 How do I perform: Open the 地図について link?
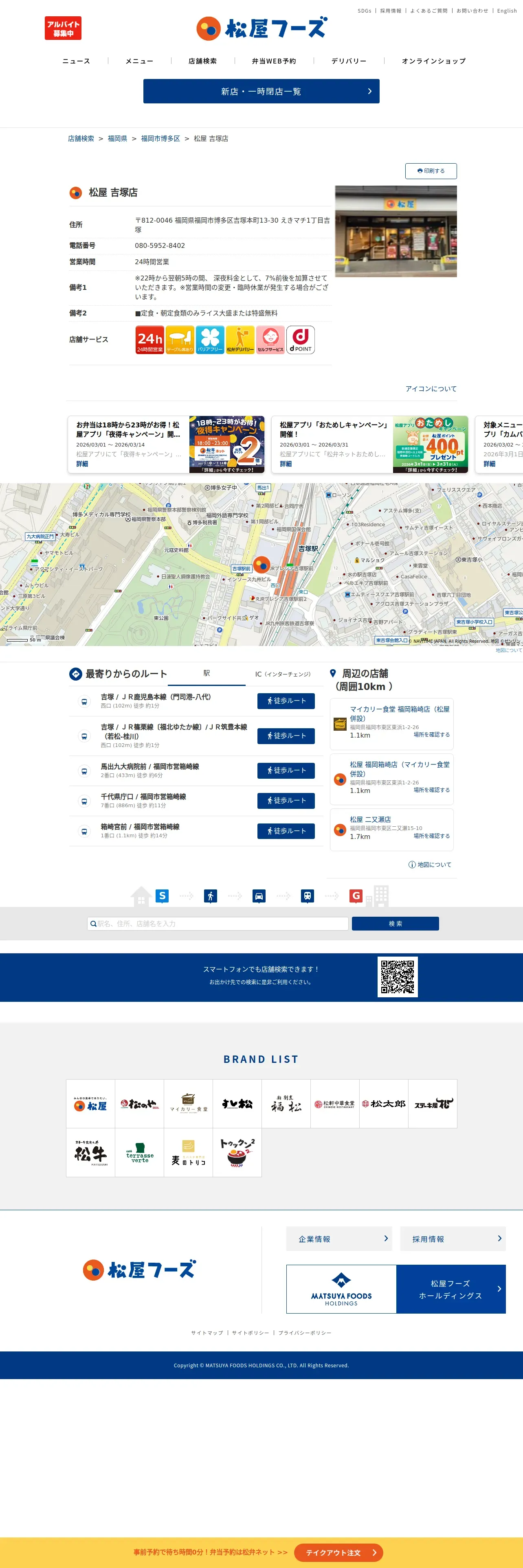430,864
